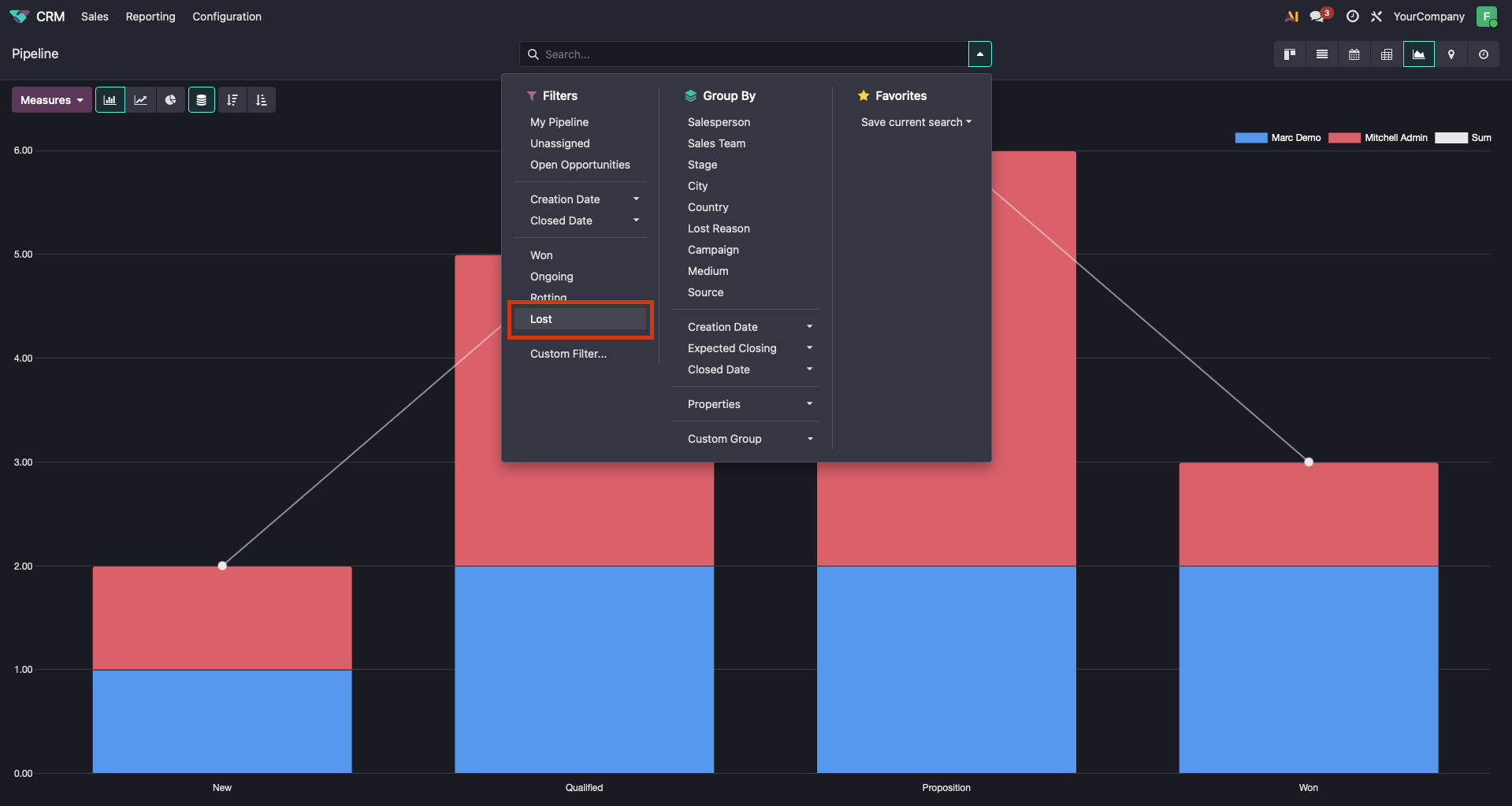Open the conversations messages icon
Image resolution: width=1512 pixels, height=806 pixels.
1317,17
